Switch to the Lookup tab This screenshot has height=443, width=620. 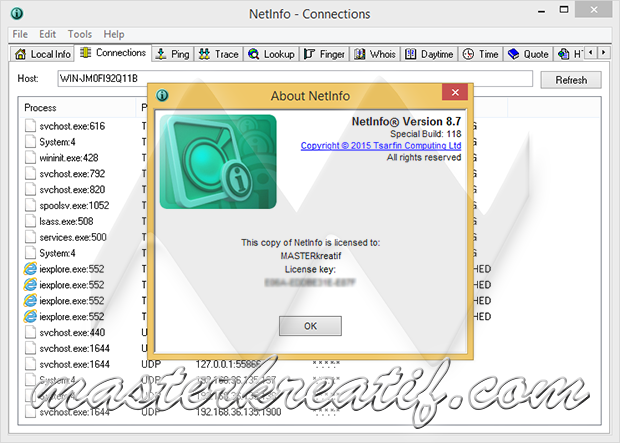[x=272, y=54]
